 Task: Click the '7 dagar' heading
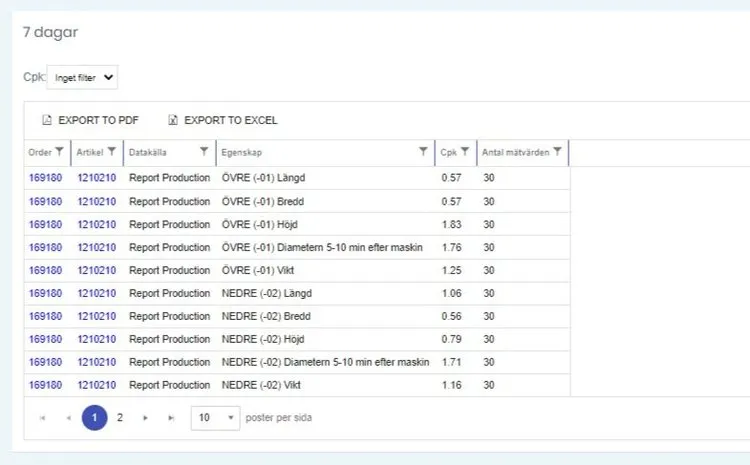pyautogui.click(x=50, y=33)
